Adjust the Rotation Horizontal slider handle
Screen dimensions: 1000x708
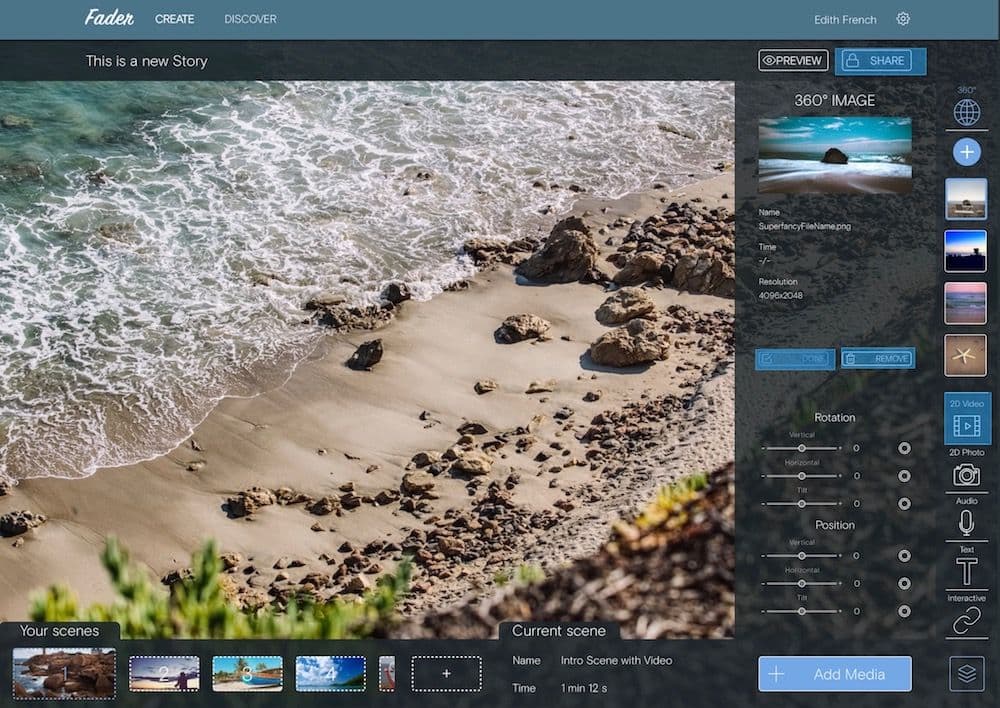(x=802, y=476)
